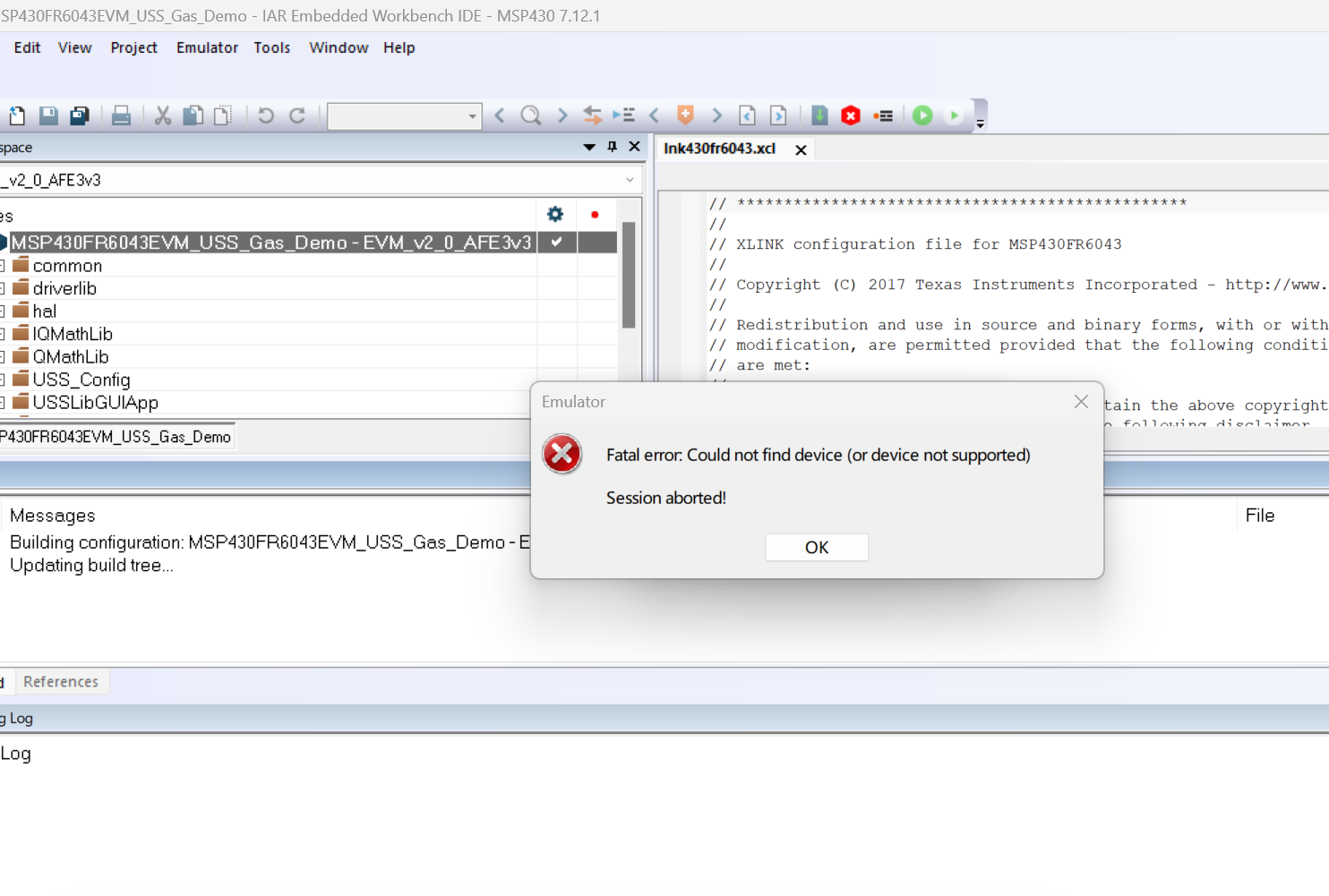Click the Undo arrow icon
The height and width of the screenshot is (896, 1329).
coord(266,115)
